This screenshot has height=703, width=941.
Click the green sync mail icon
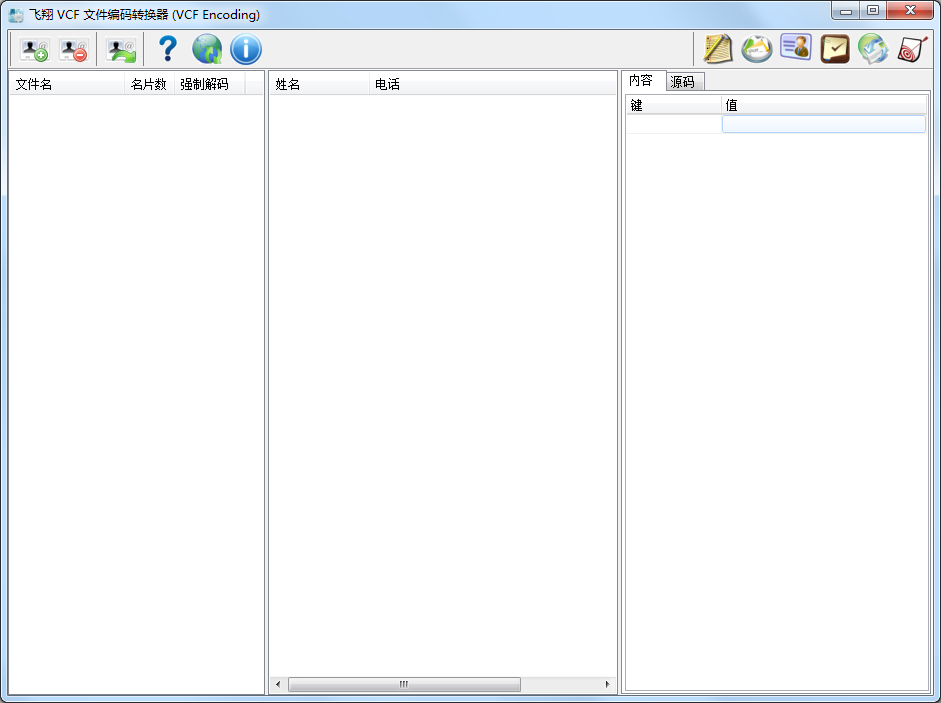[872, 47]
